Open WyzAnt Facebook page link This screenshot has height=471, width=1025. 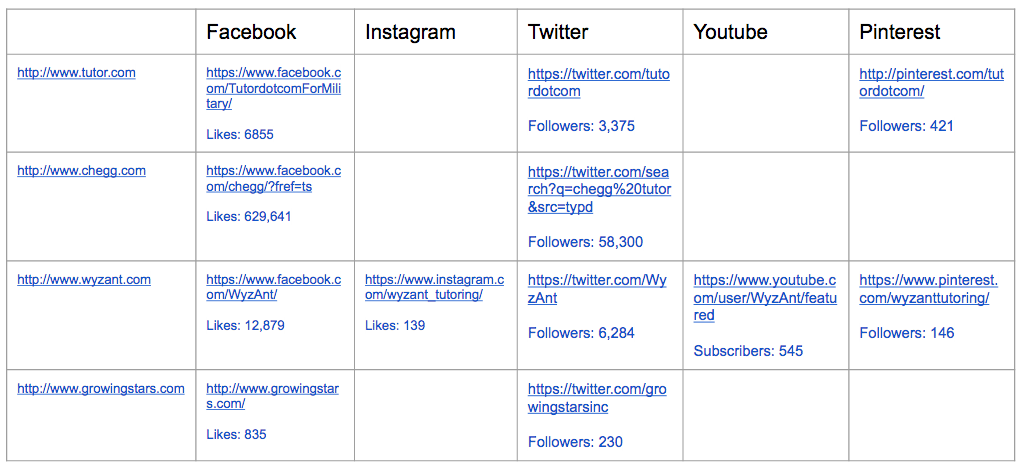(273, 287)
